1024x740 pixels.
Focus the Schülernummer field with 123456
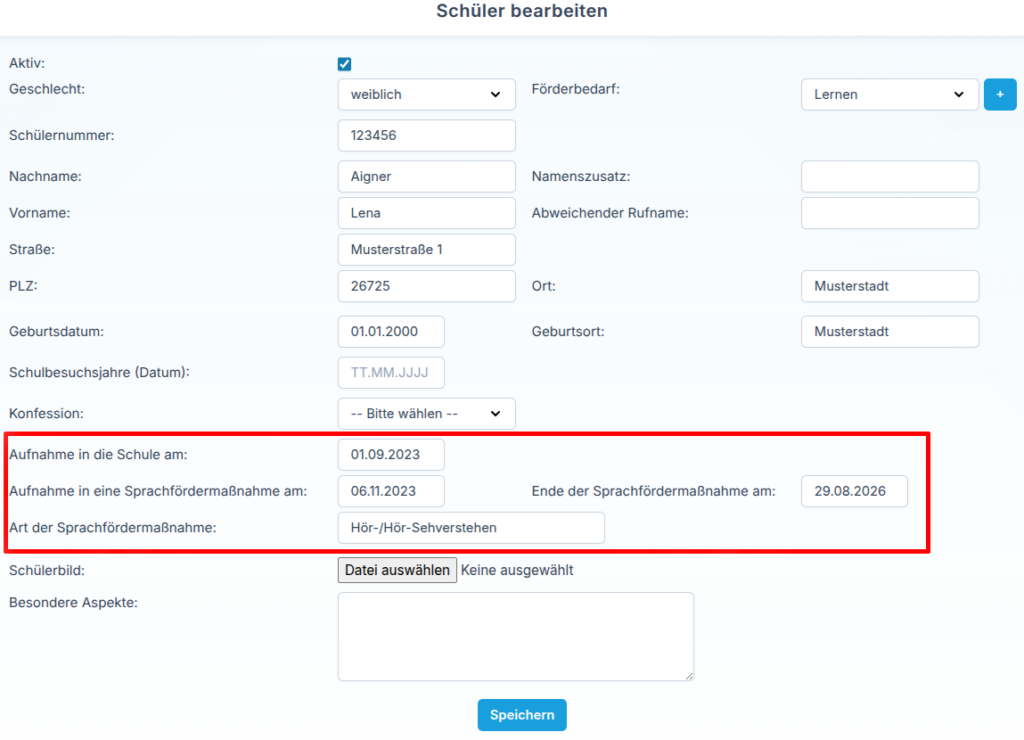(x=426, y=135)
